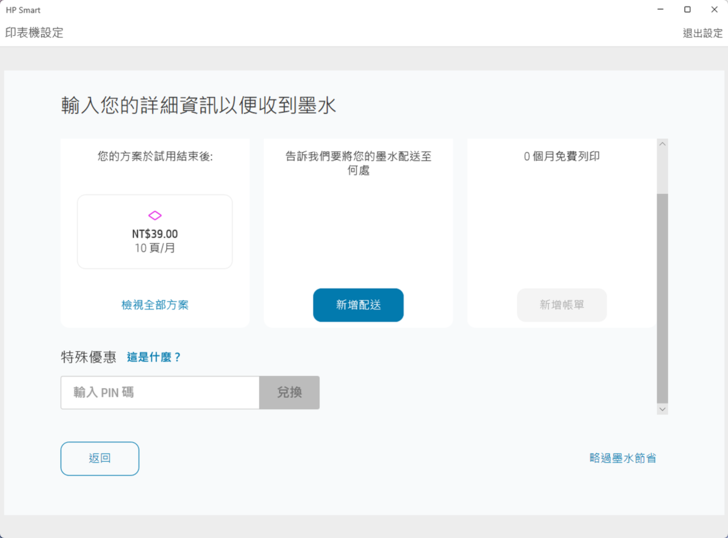Open the 這是什麼？ help link
Image resolution: width=728 pixels, height=538 pixels.
tap(154, 357)
